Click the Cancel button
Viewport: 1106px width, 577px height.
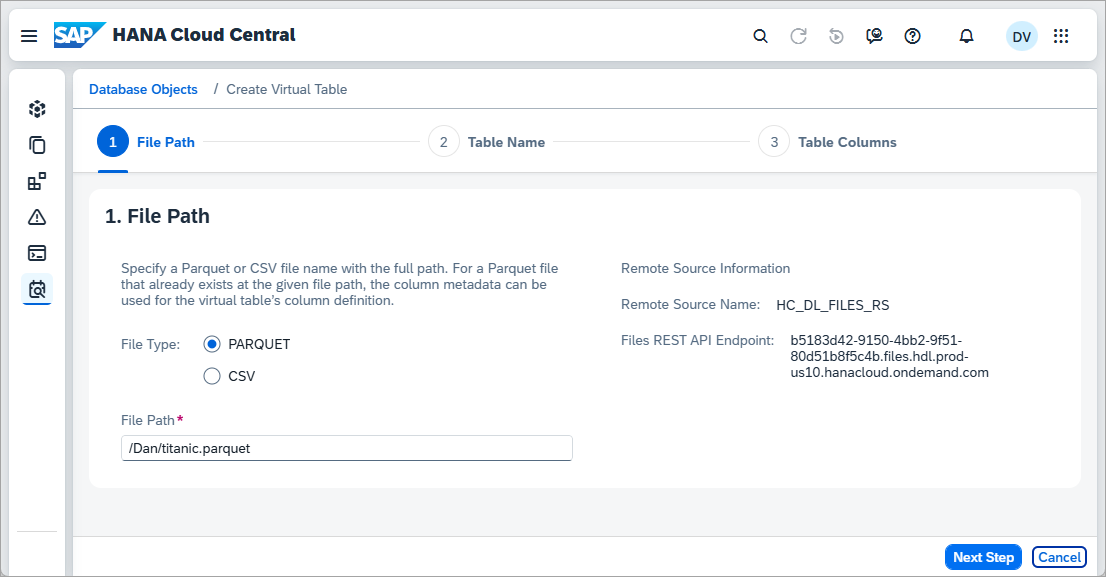click(x=1059, y=557)
